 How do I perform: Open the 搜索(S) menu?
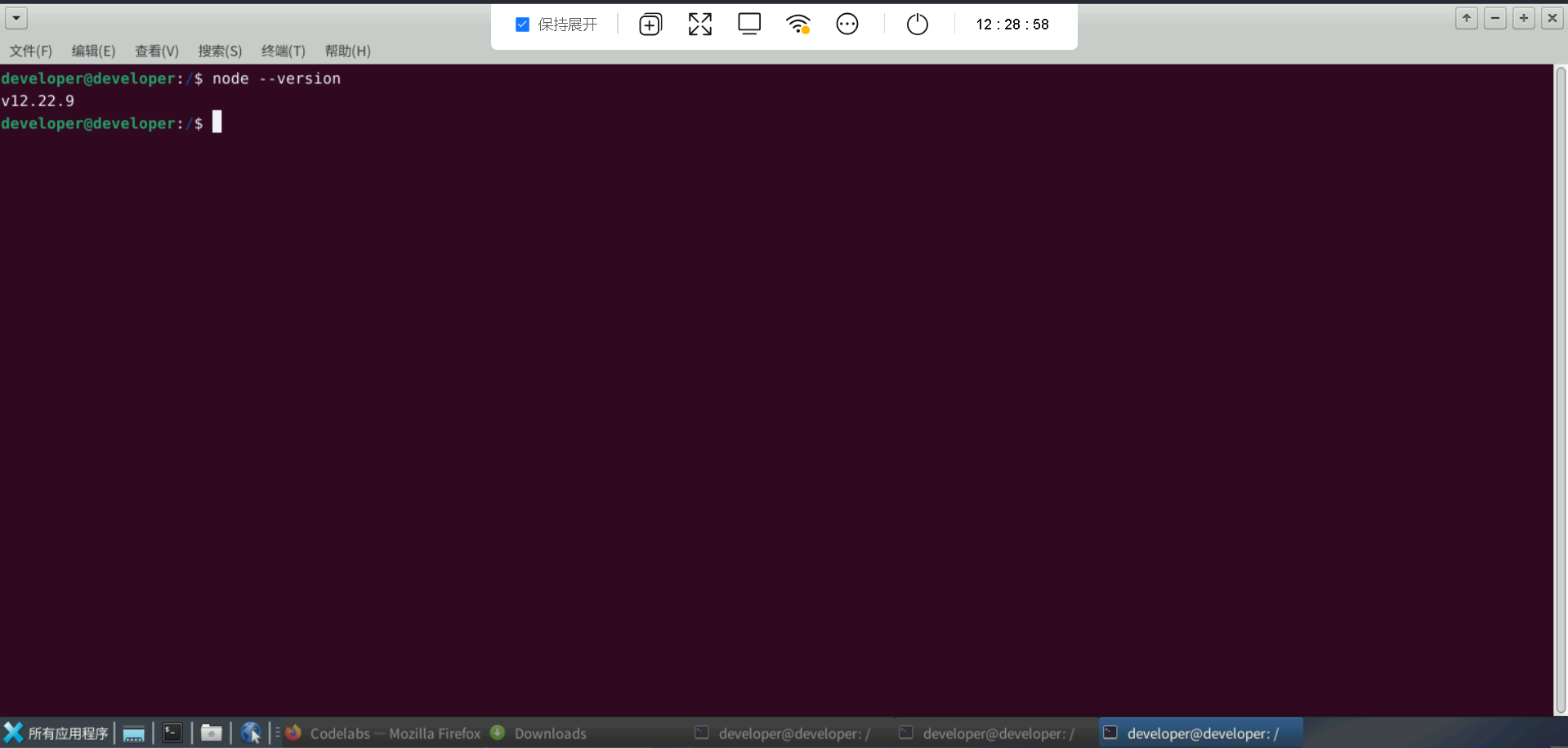(220, 51)
